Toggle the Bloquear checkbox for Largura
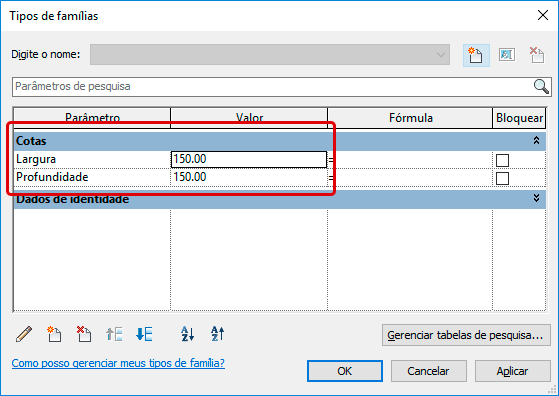 (x=502, y=160)
